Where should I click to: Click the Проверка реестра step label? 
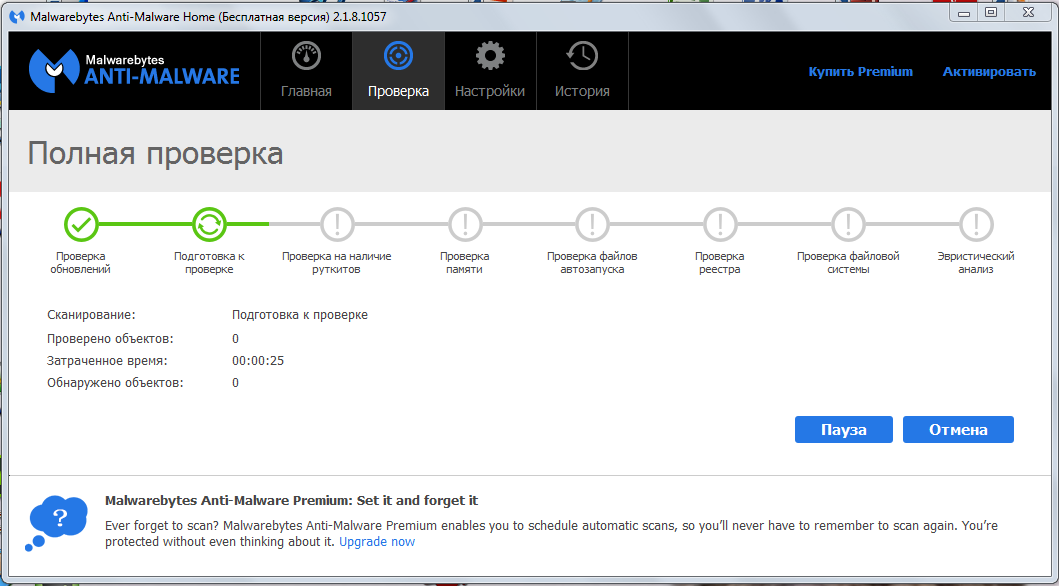click(x=720, y=263)
